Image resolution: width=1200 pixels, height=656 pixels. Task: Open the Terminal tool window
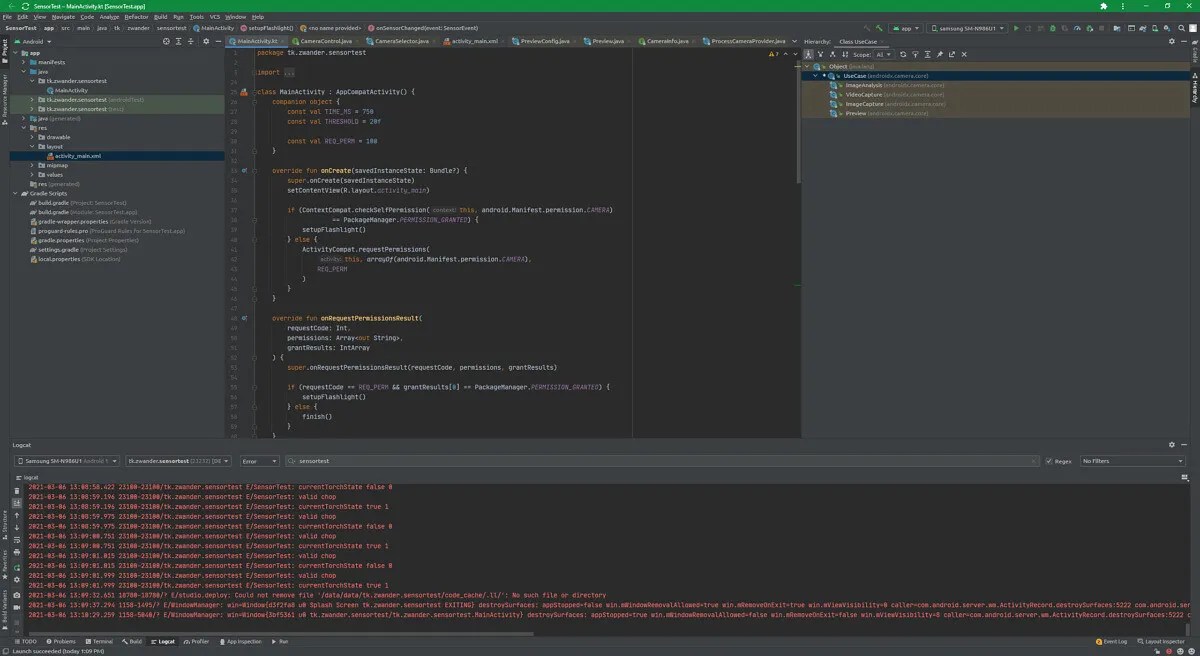[x=99, y=641]
